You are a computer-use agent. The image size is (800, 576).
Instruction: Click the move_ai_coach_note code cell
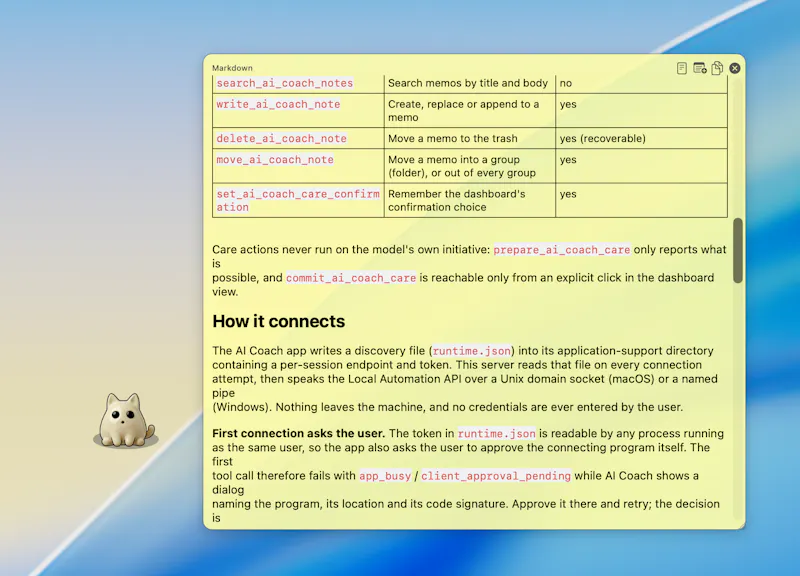[x=298, y=166]
